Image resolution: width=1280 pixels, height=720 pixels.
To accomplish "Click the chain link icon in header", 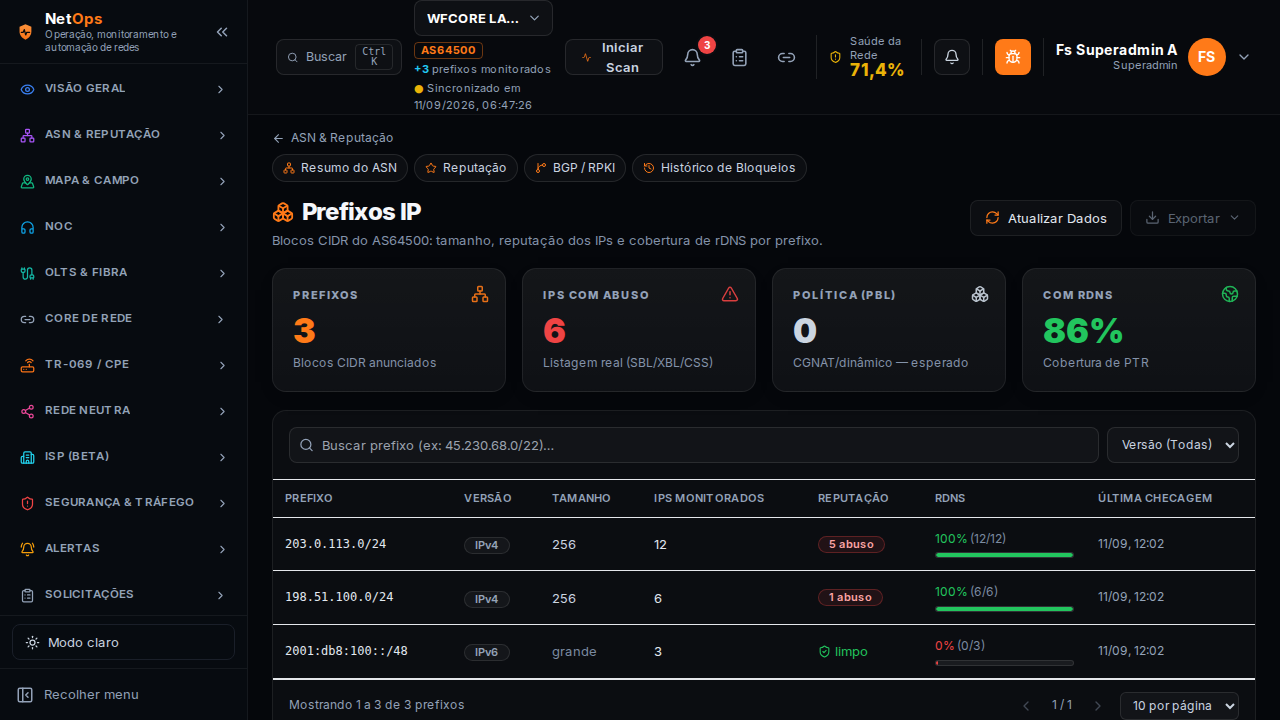I will [x=787, y=57].
